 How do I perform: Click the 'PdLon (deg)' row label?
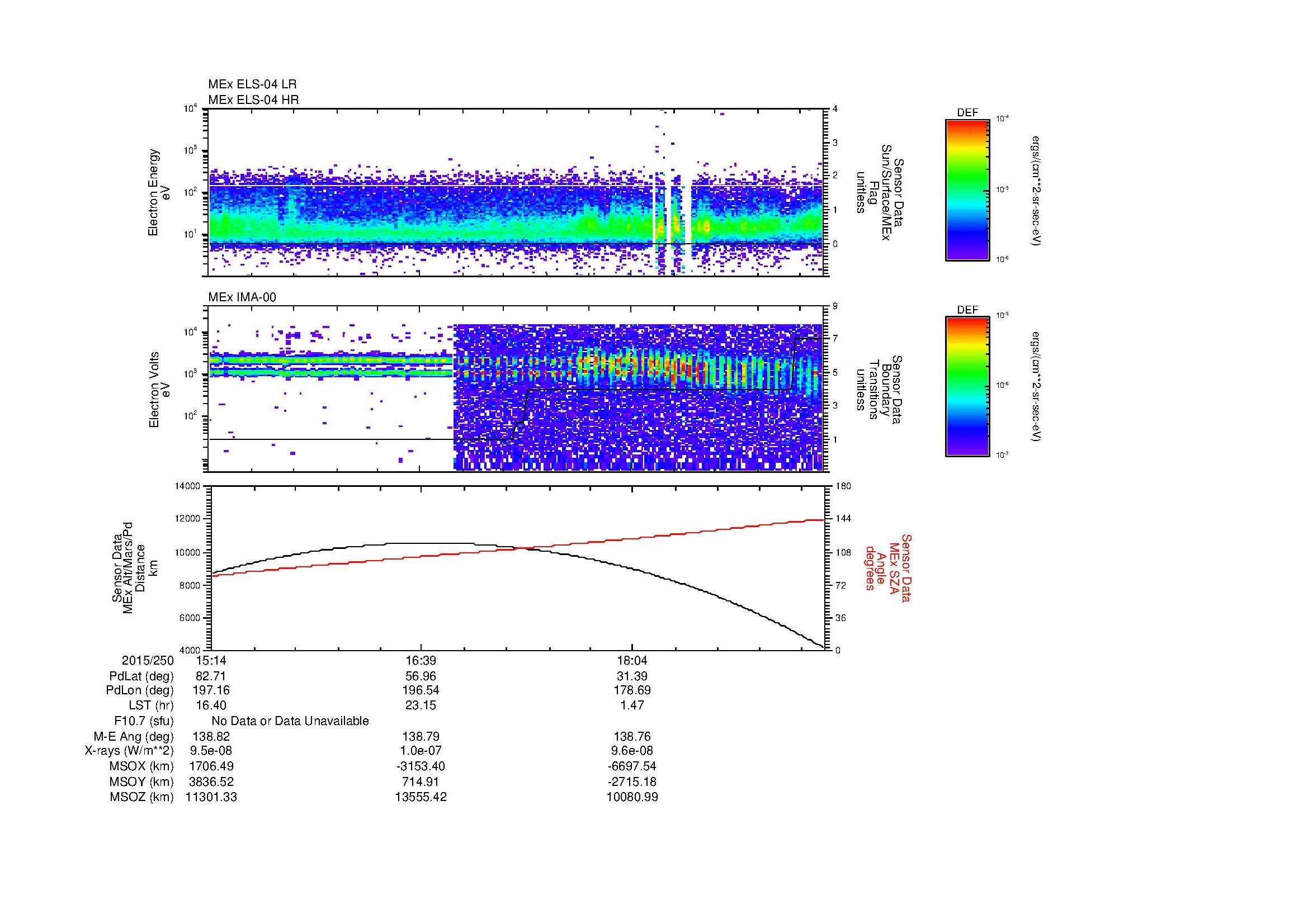(140, 690)
